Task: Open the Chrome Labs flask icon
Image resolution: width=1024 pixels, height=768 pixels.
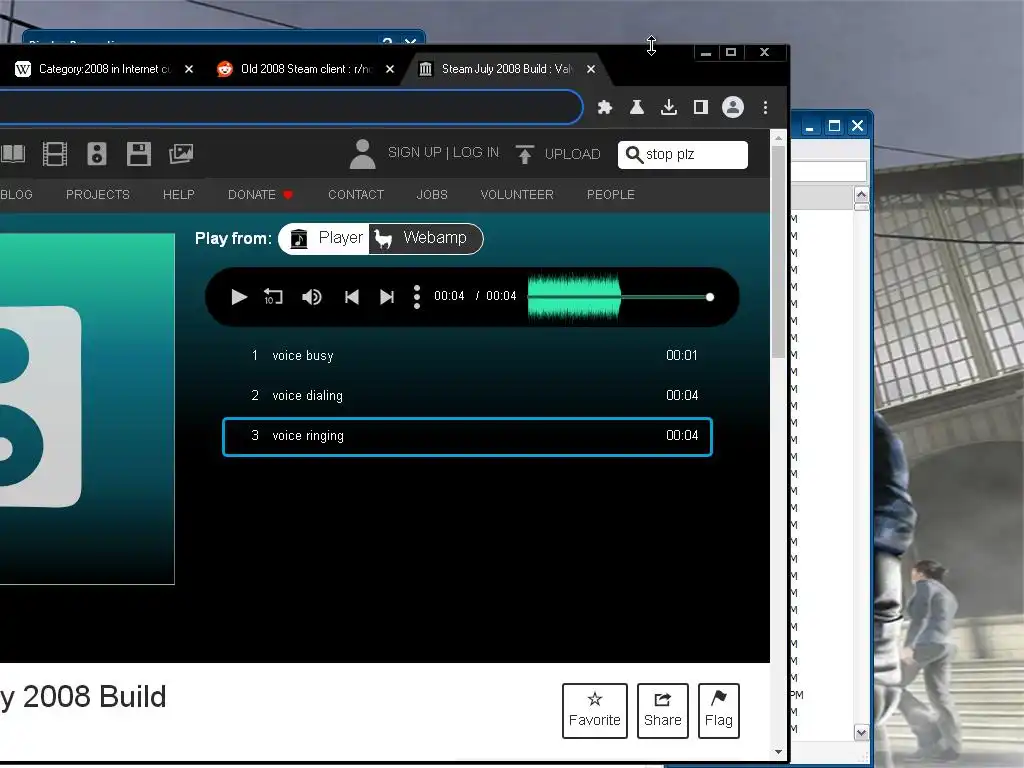Action: 637,107
